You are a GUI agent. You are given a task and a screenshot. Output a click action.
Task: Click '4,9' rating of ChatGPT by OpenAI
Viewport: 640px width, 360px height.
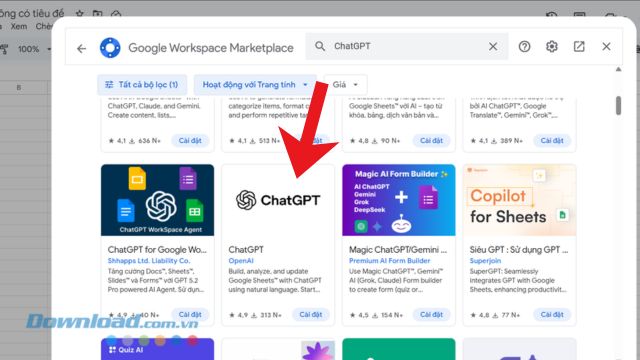(x=243, y=315)
